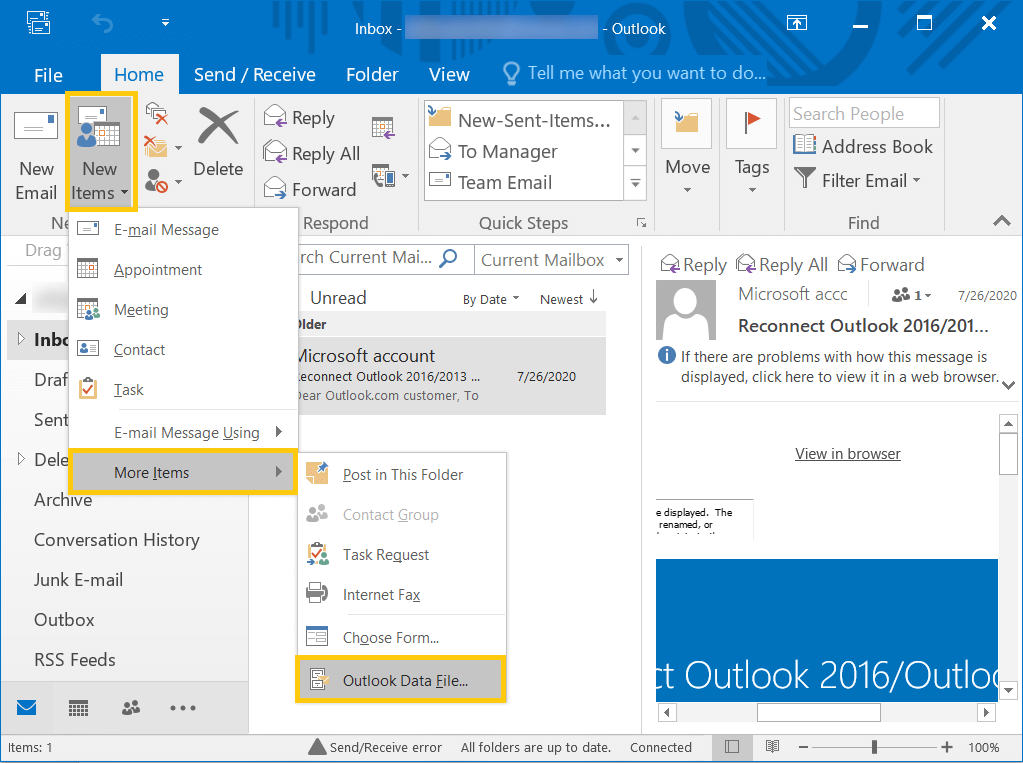Open the Tags dropdown
Image resolution: width=1023 pixels, height=763 pixels.
click(x=752, y=149)
